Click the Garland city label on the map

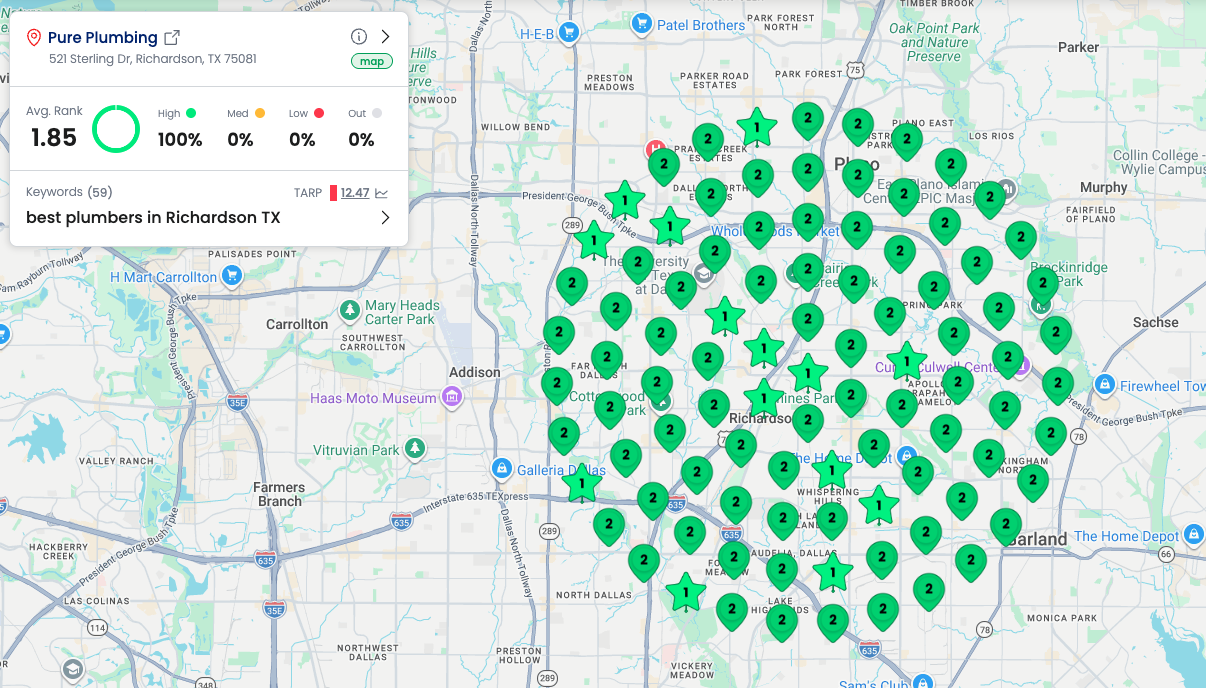pyautogui.click(x=1038, y=539)
